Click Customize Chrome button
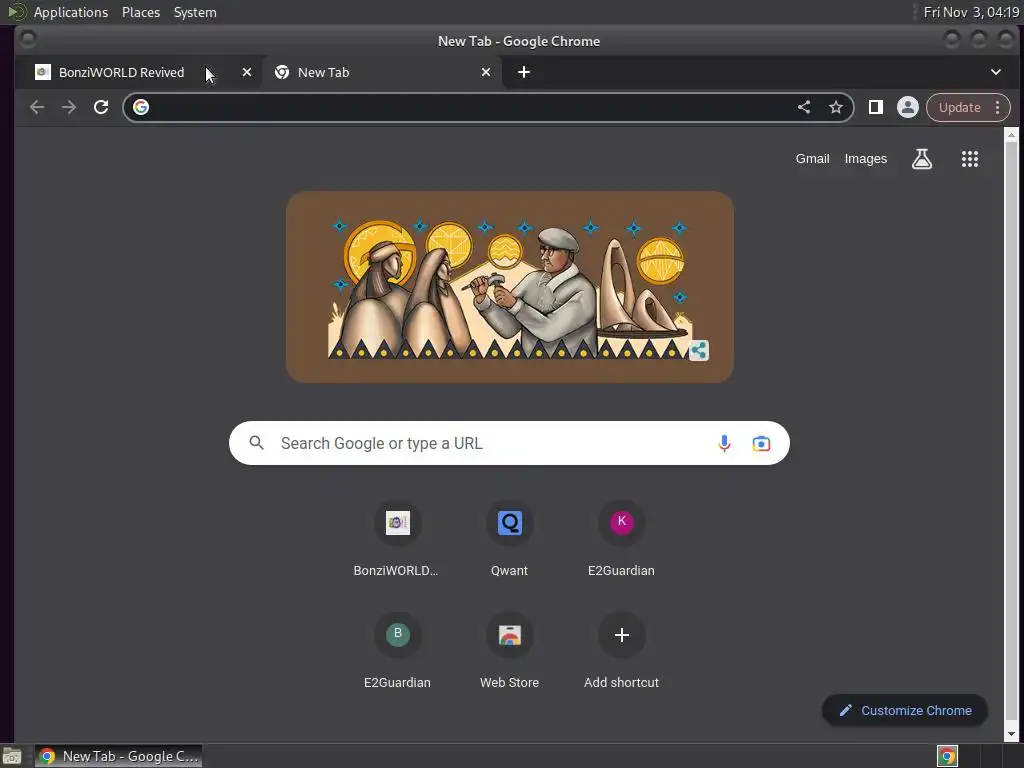The height and width of the screenshot is (768, 1024). point(904,711)
